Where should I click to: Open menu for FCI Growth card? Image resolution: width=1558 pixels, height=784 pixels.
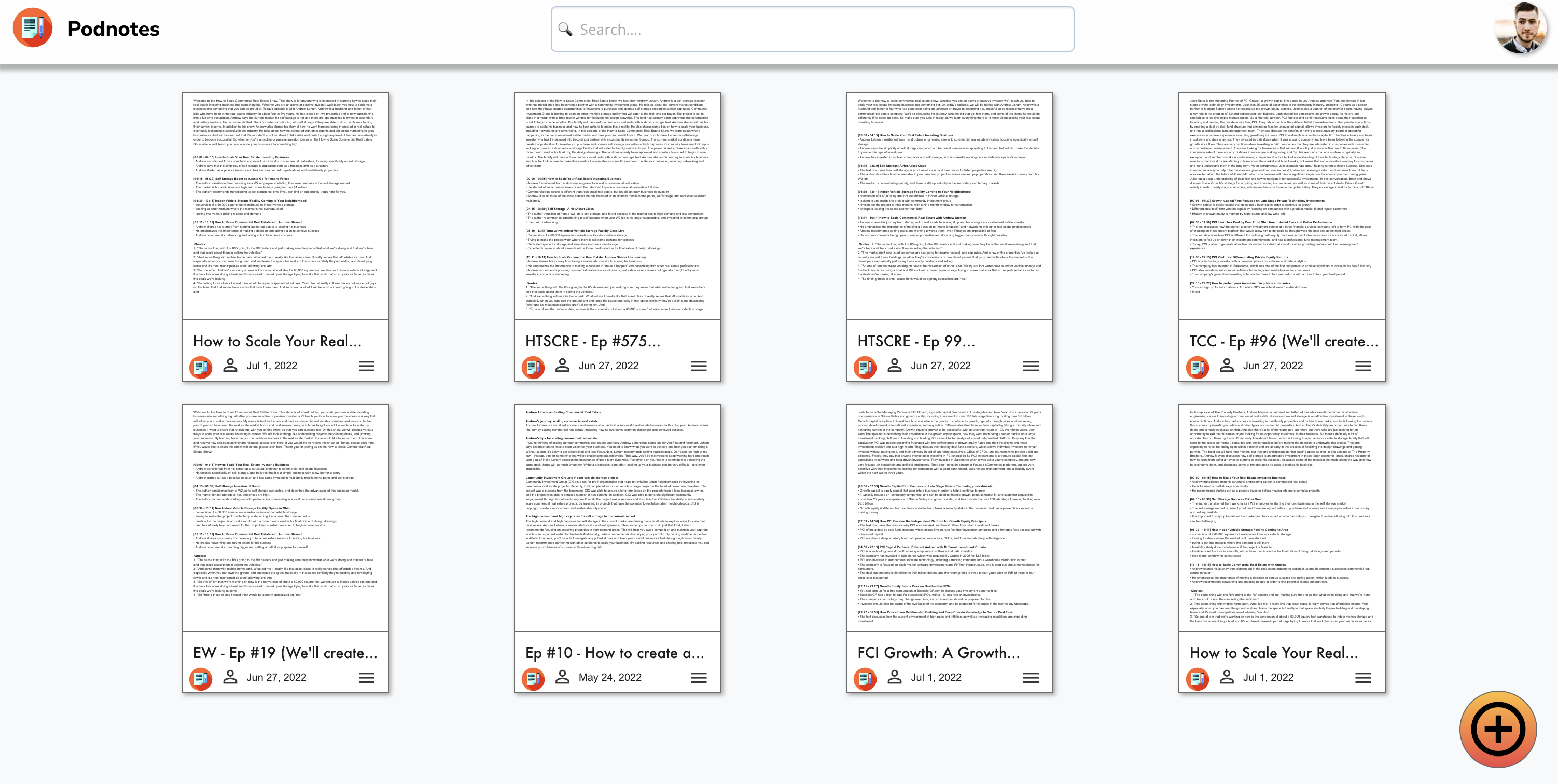pyautogui.click(x=1031, y=678)
